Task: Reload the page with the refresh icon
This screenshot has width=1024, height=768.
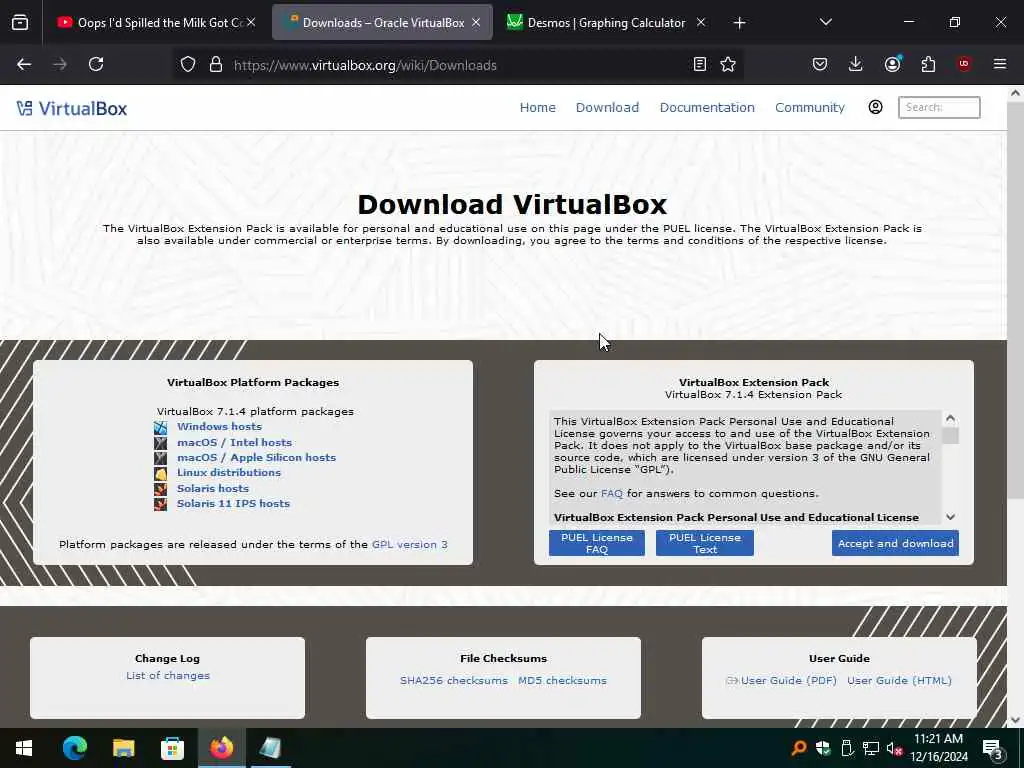Action: pyautogui.click(x=96, y=64)
